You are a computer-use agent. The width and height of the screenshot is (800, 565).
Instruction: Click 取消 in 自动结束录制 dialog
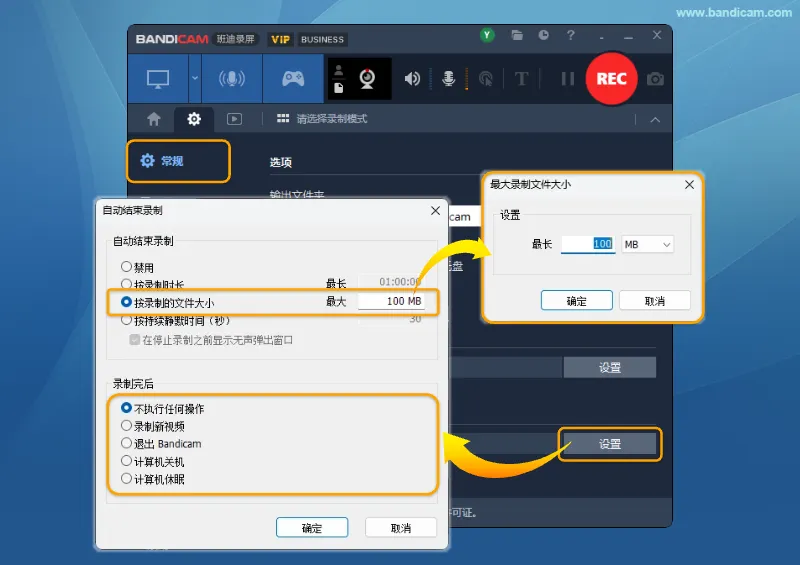[401, 528]
